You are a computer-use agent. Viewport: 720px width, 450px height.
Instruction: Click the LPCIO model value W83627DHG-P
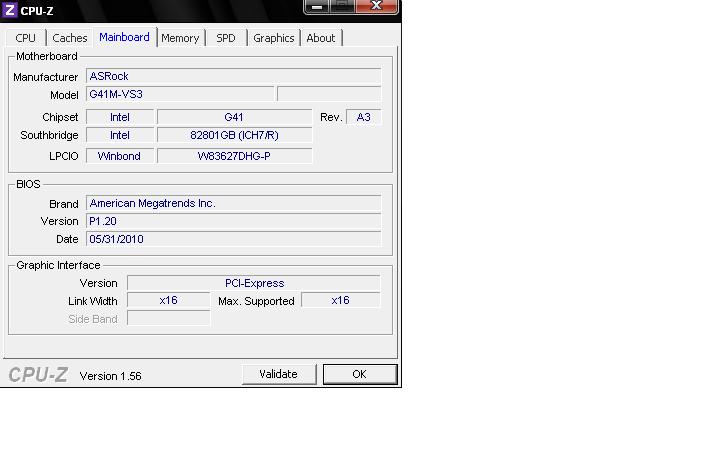pyautogui.click(x=234, y=156)
